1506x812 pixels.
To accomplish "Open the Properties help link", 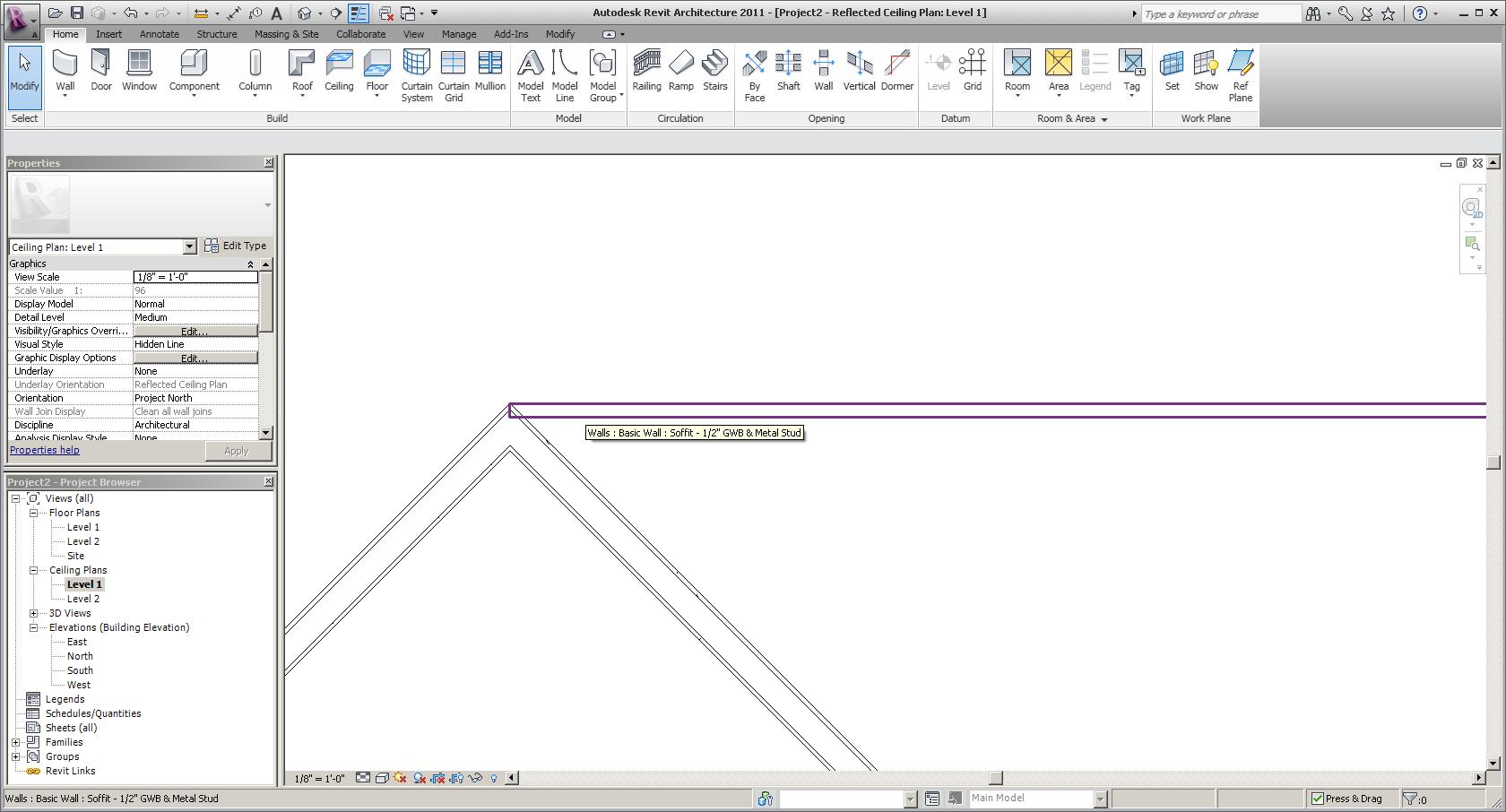I will click(x=45, y=450).
